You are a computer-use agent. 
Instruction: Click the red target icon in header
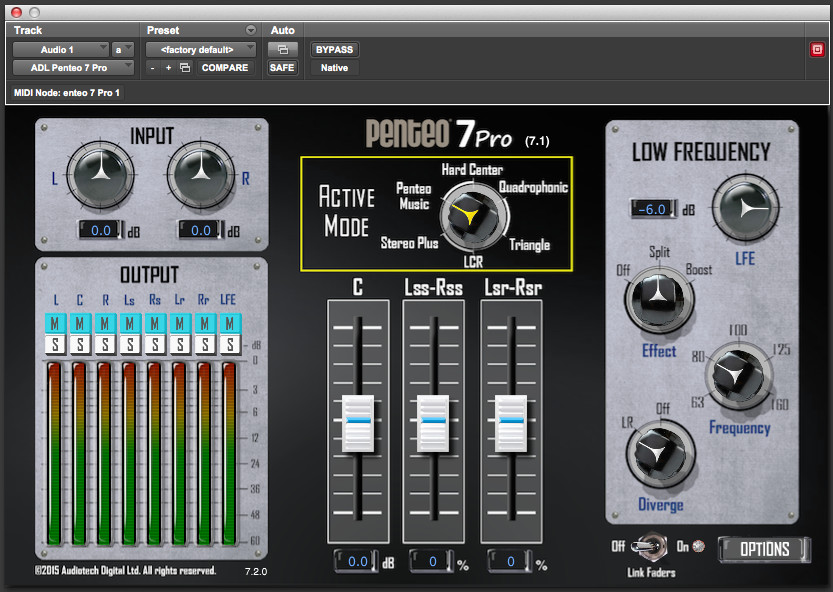point(817,49)
